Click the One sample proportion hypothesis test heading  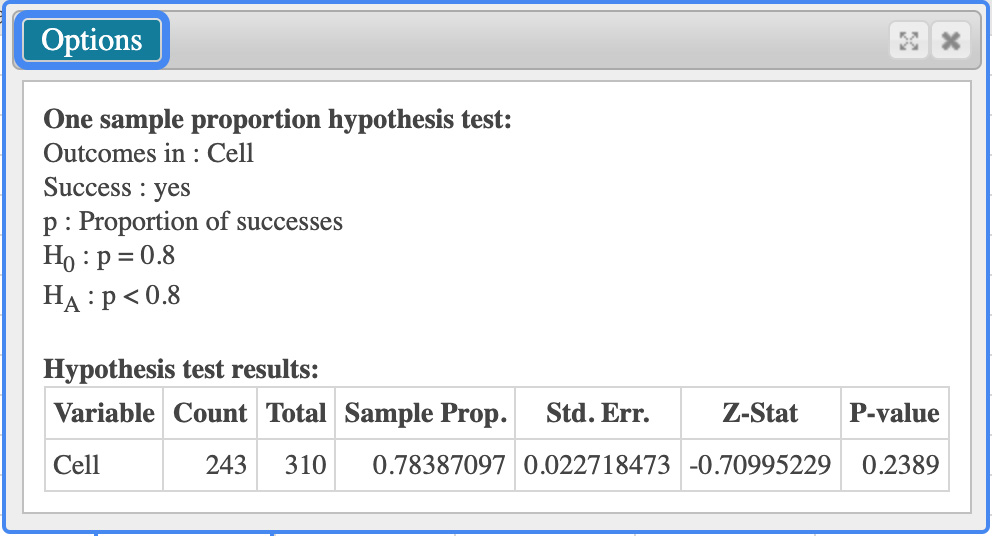[x=277, y=119]
